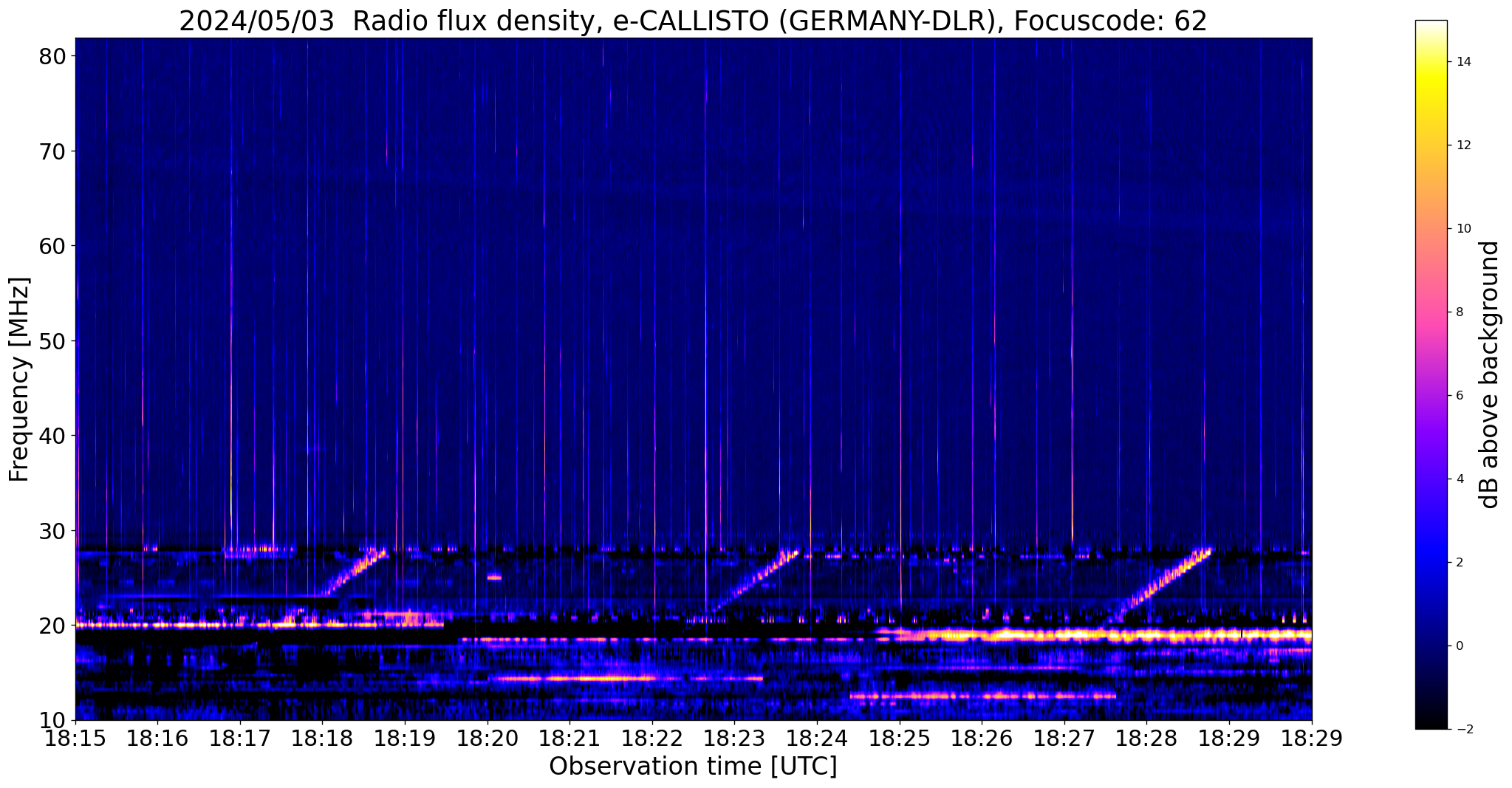Click the colorbar tick labeled 4
The image size is (1512, 788).
(1460, 479)
